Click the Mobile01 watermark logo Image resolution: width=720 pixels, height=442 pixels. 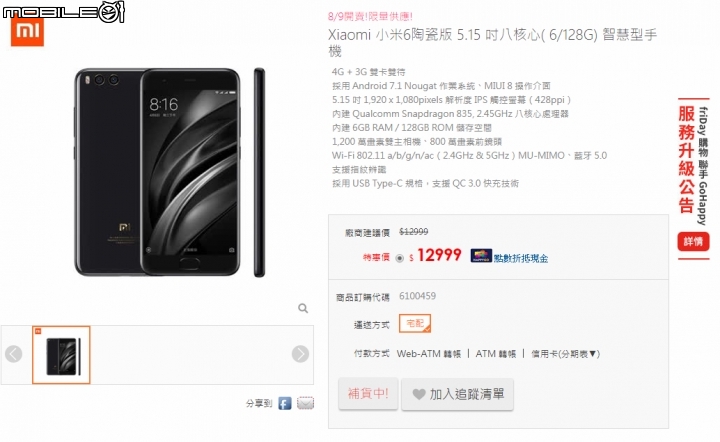pos(63,11)
